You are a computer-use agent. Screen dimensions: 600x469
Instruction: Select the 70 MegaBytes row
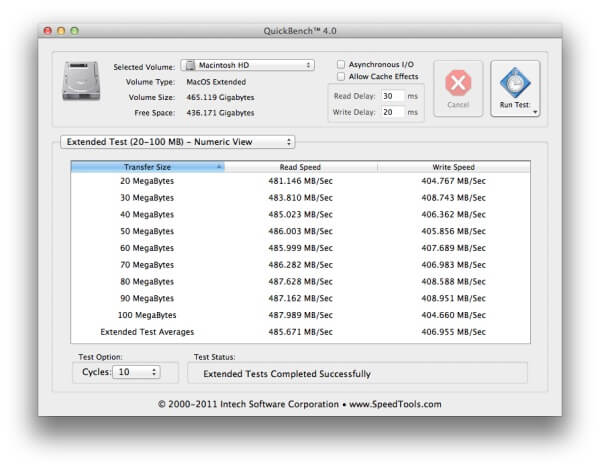point(300,265)
